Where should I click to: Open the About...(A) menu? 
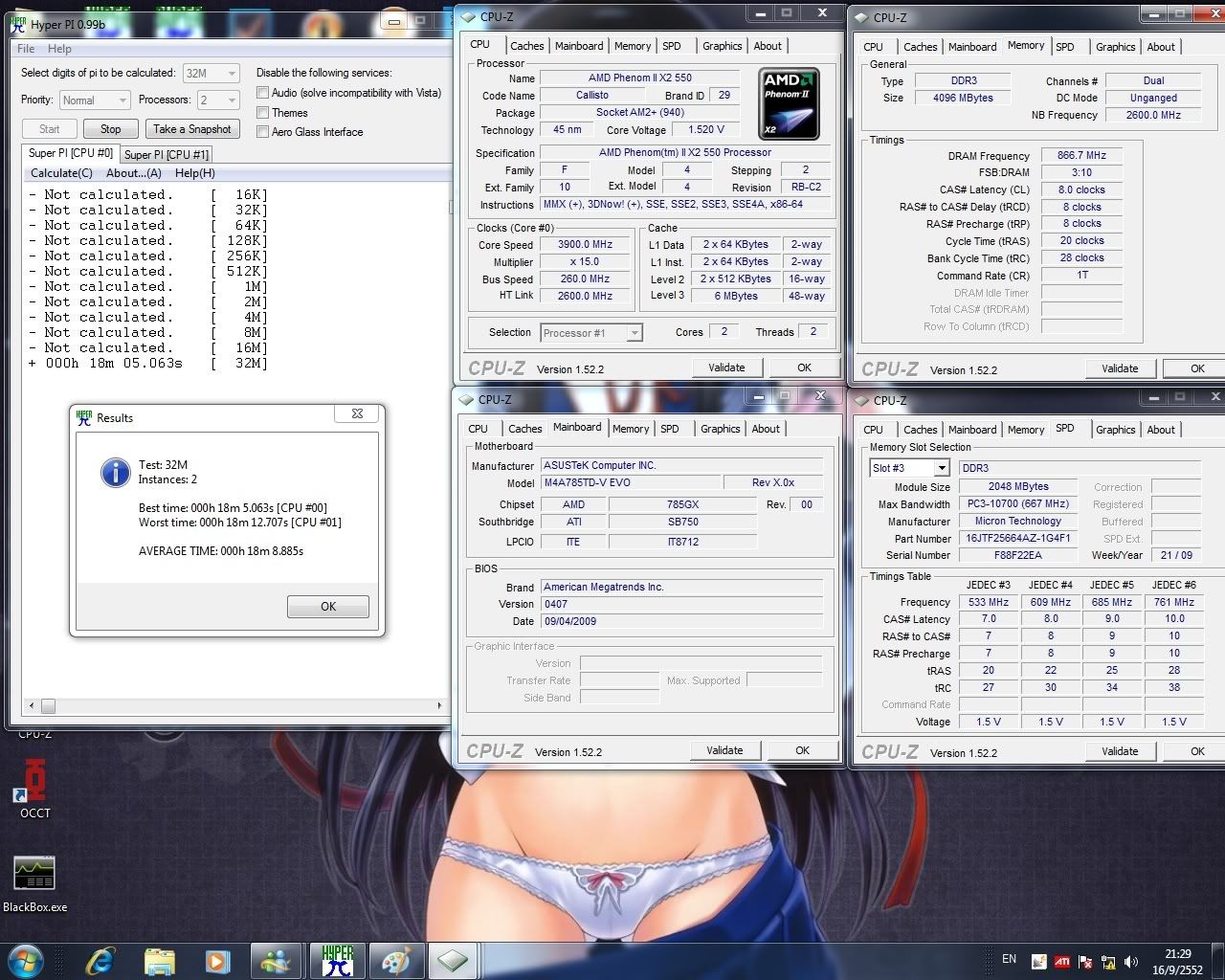click(x=134, y=173)
